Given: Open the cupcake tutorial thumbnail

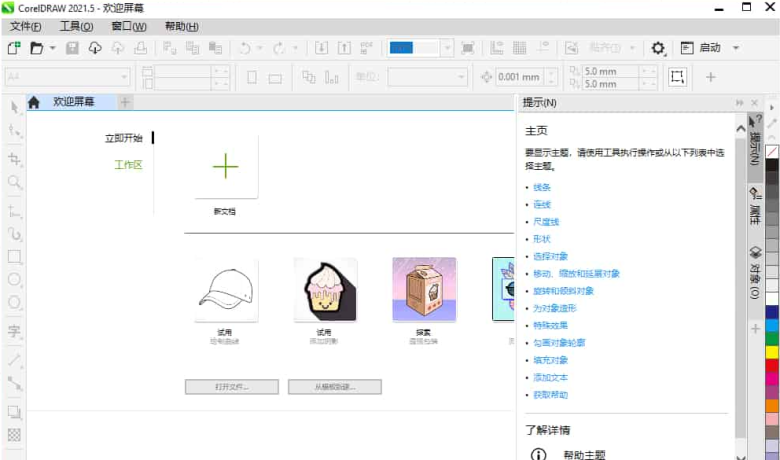Looking at the screenshot, I should click(325, 290).
